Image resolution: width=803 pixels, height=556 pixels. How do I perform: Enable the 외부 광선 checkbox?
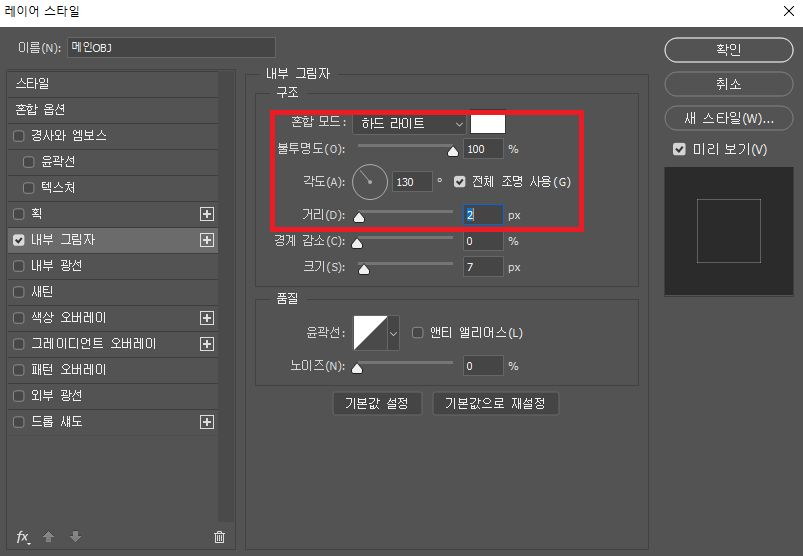(x=19, y=396)
